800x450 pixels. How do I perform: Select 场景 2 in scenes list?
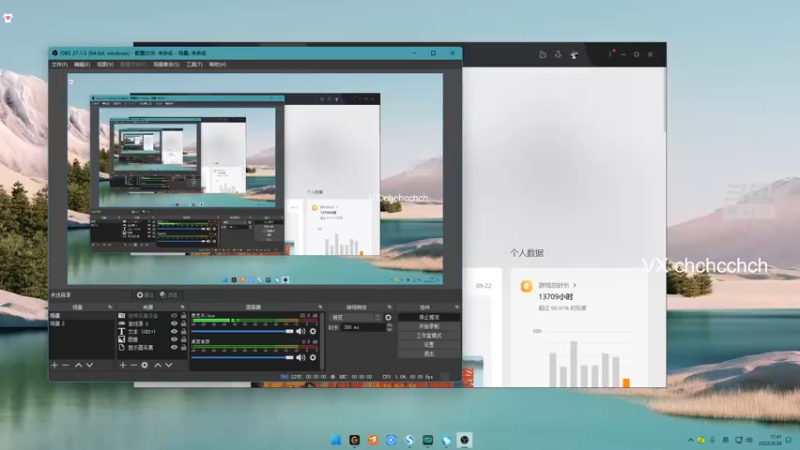82,324
